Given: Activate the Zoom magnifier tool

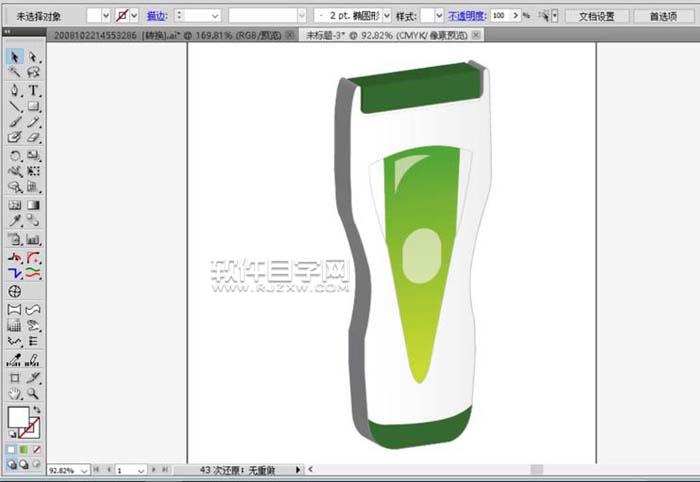Looking at the screenshot, I should (33, 394).
